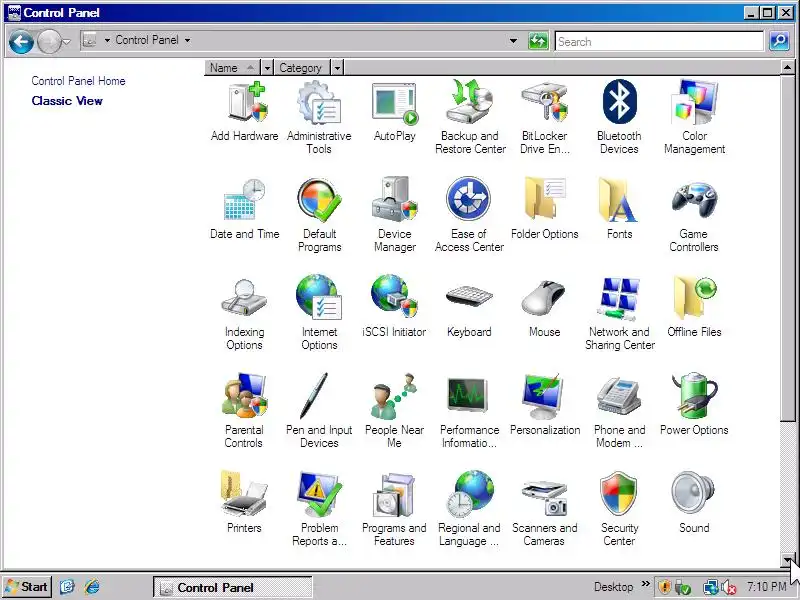The width and height of the screenshot is (800, 600).
Task: Open the Fonts folder
Action: [x=619, y=209]
